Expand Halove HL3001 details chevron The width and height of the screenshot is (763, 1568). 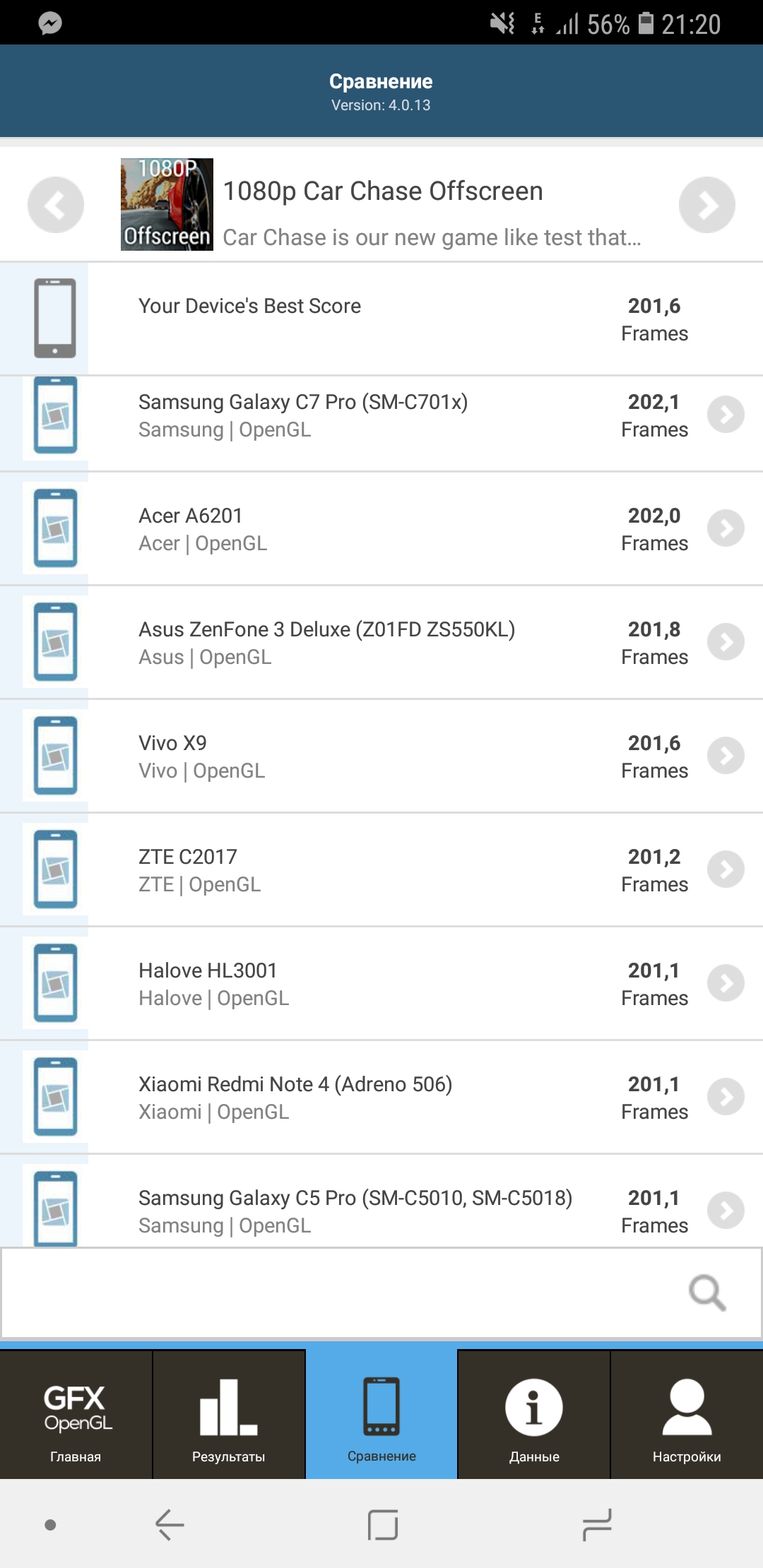point(726,983)
